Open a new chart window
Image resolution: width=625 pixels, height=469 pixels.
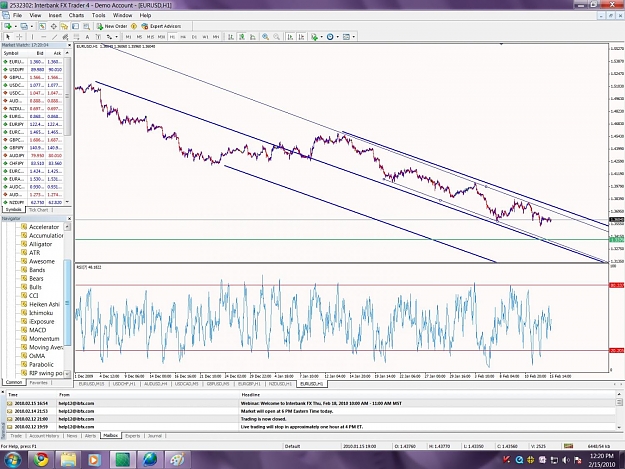[x=8, y=26]
